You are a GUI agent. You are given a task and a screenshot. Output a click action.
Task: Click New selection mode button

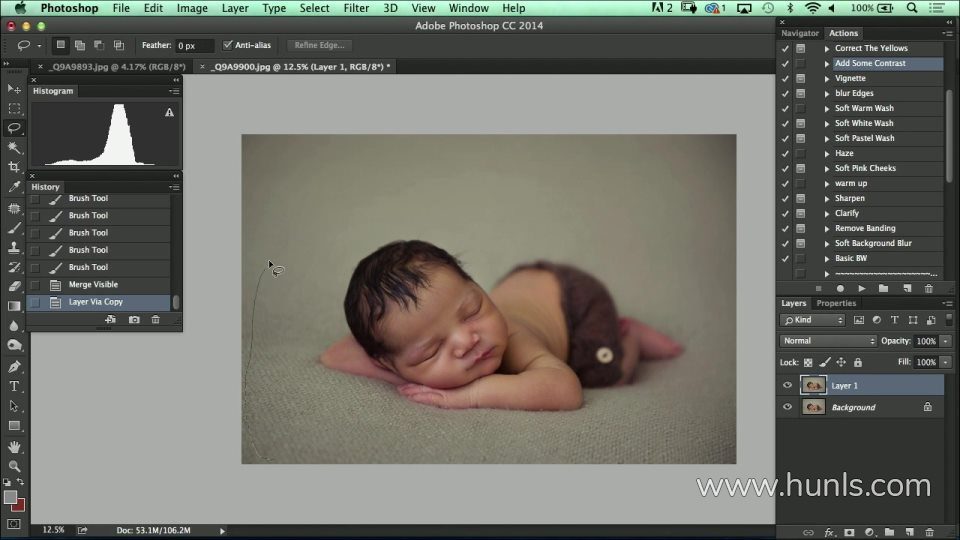(x=61, y=45)
